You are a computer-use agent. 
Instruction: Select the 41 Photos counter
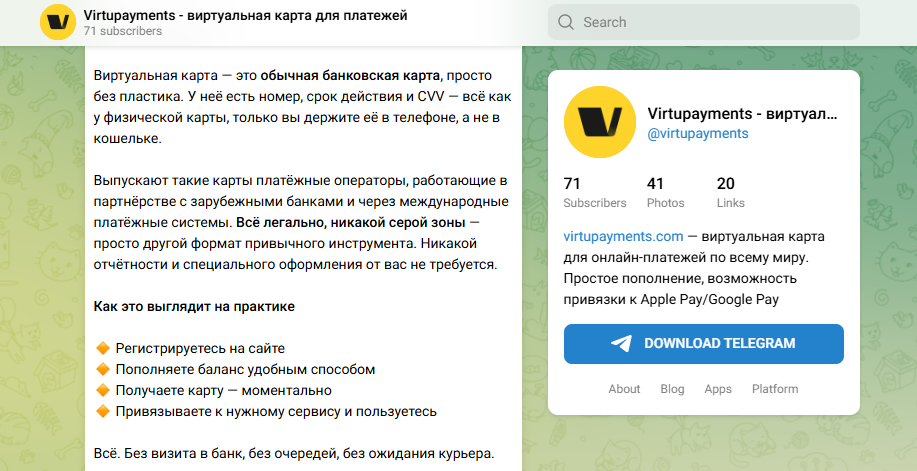666,192
